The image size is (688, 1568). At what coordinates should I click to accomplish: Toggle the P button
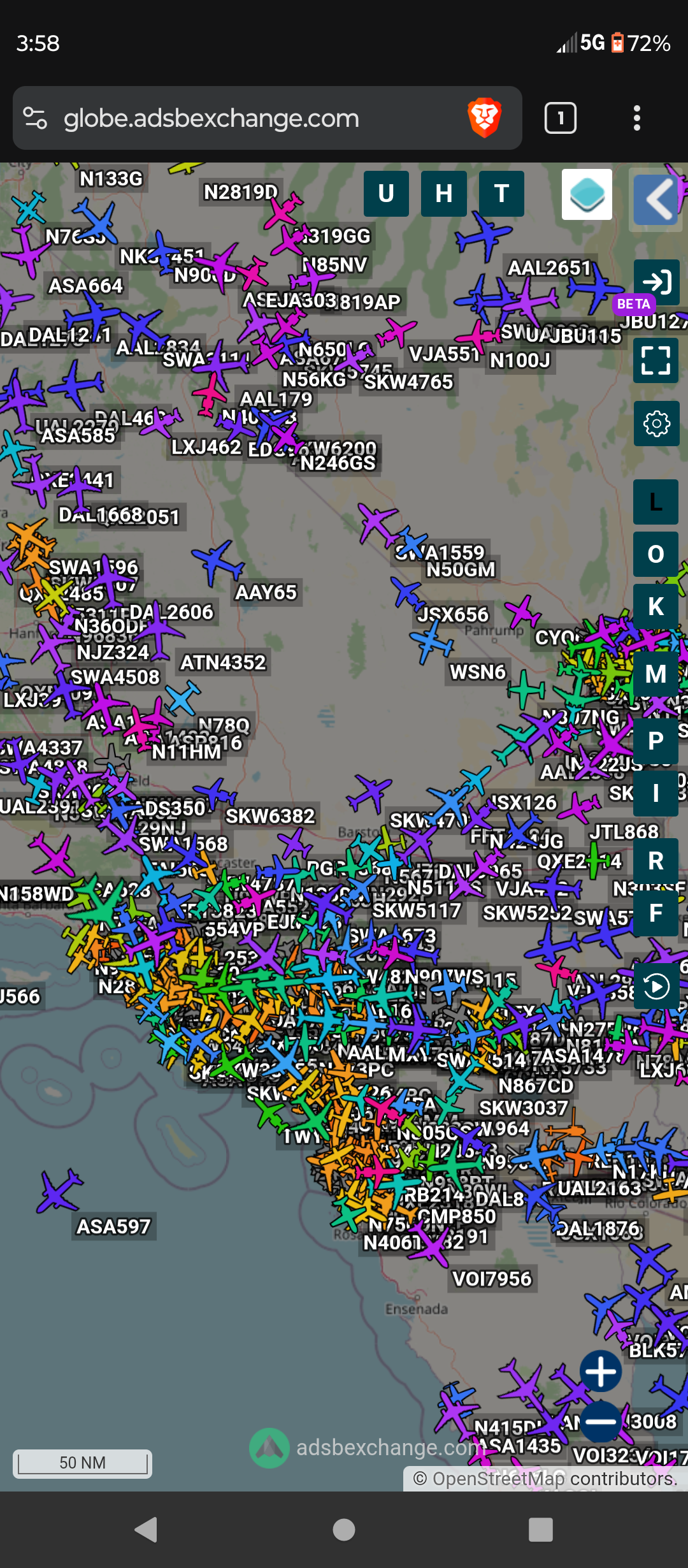point(656,741)
